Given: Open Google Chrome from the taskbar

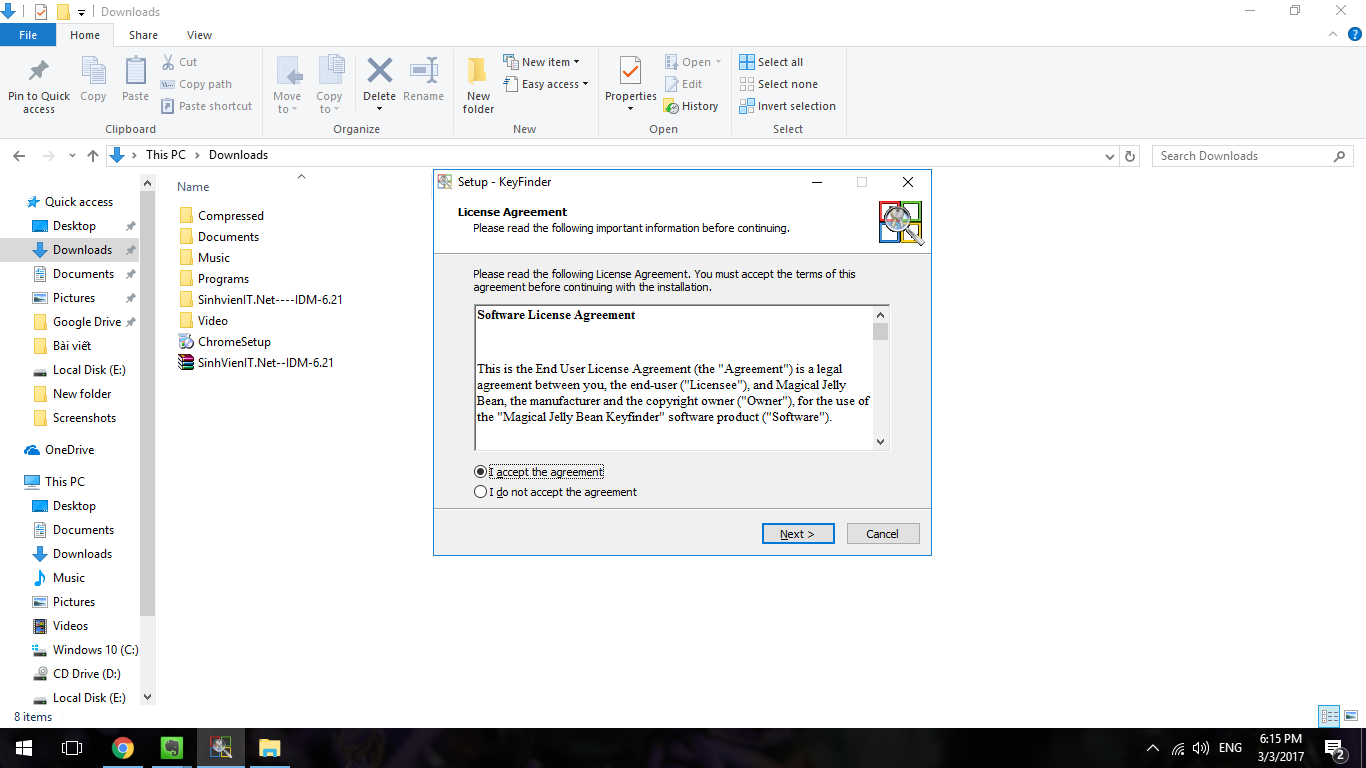Looking at the screenshot, I should (x=123, y=748).
